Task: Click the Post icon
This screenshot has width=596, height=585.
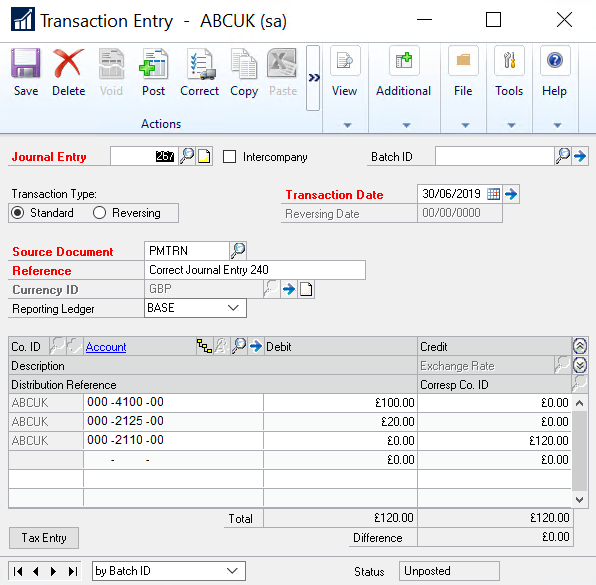Action: 154,63
